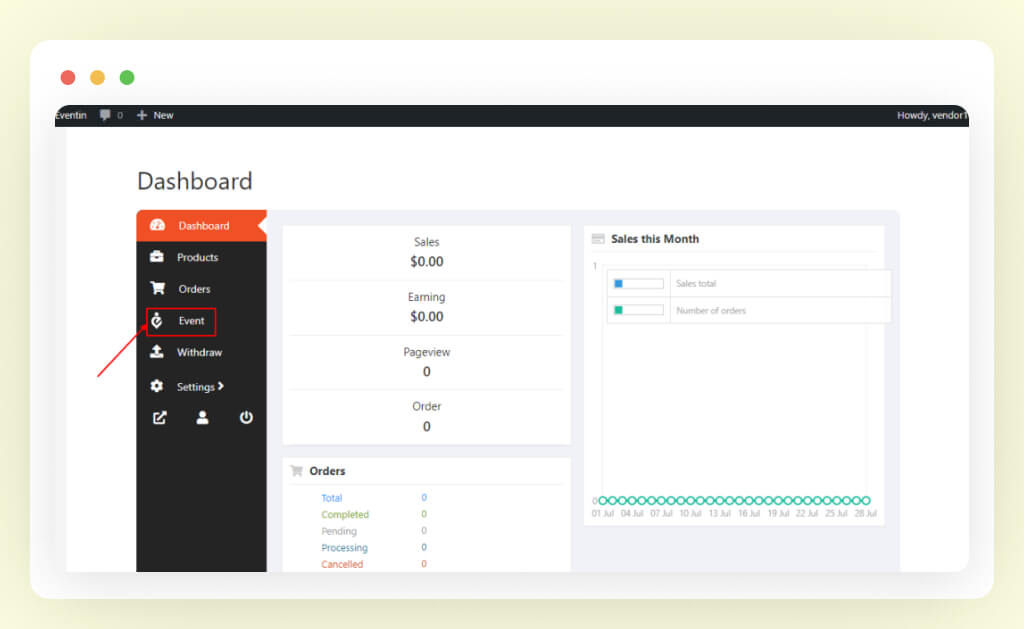
Task: Open the Completed orders link
Action: [x=345, y=515]
